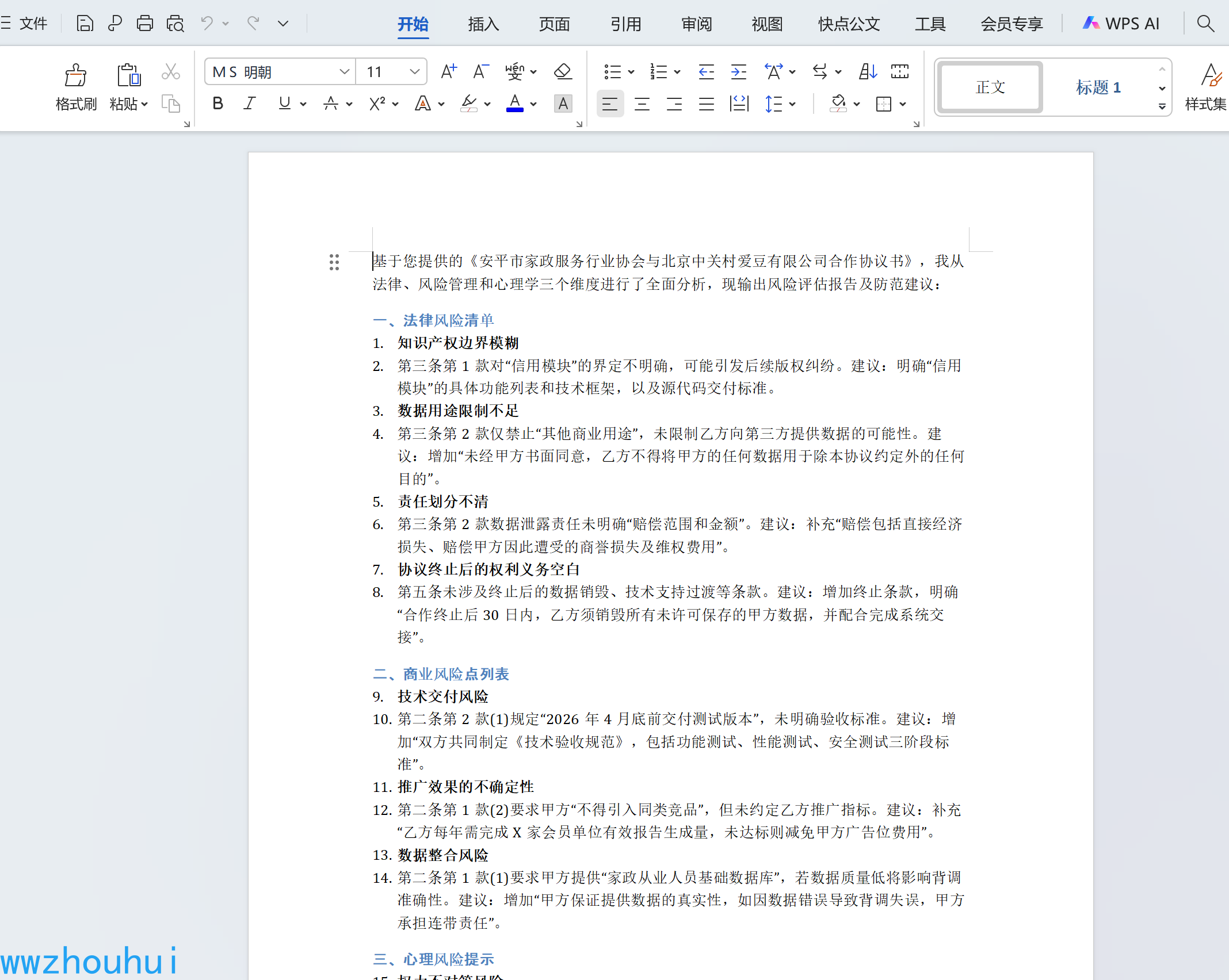Open the MS 明朝 font name dropdown
Viewport: 1229px width, 980px height.
coord(344,72)
